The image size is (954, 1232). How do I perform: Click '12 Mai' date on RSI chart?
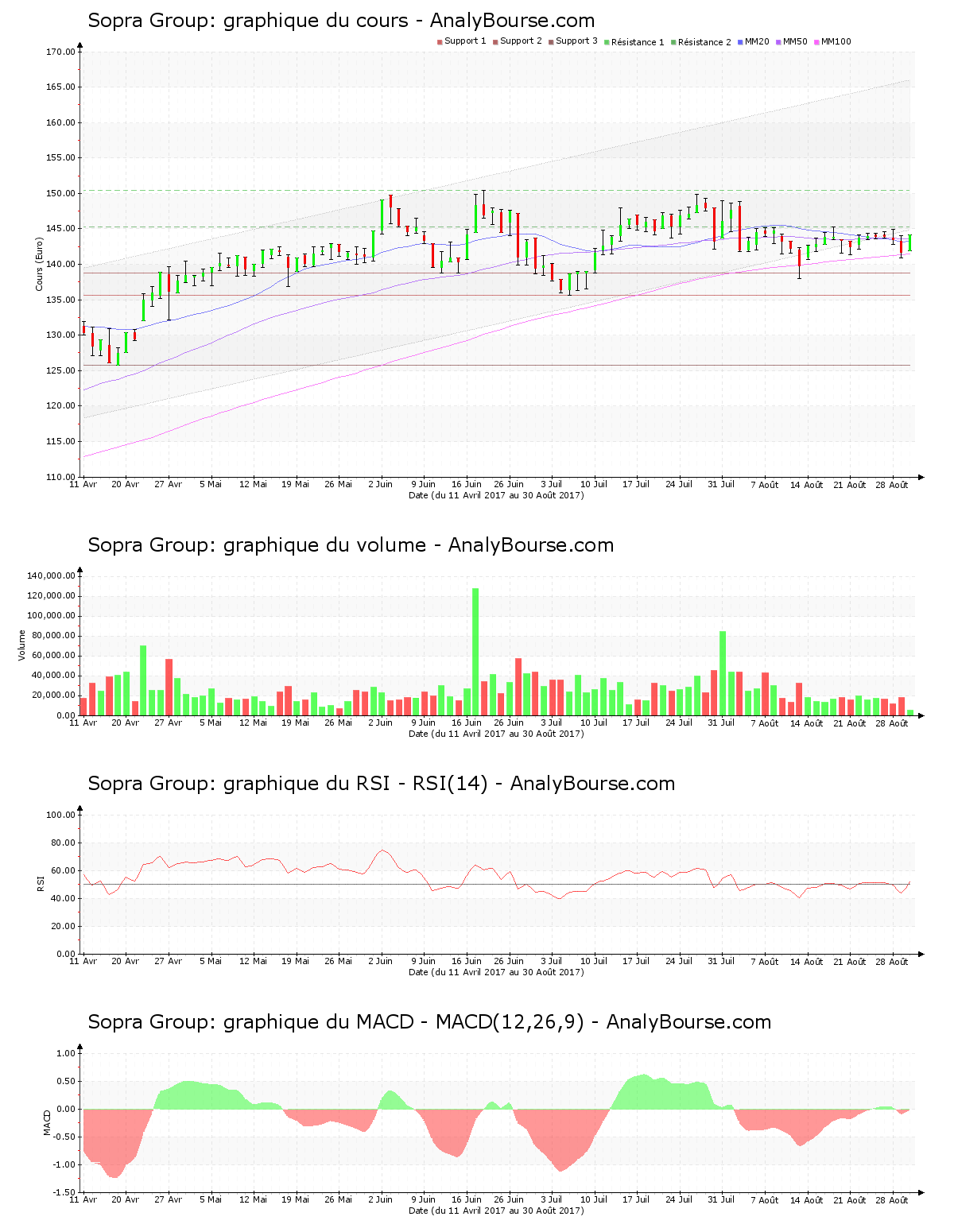pos(253,961)
